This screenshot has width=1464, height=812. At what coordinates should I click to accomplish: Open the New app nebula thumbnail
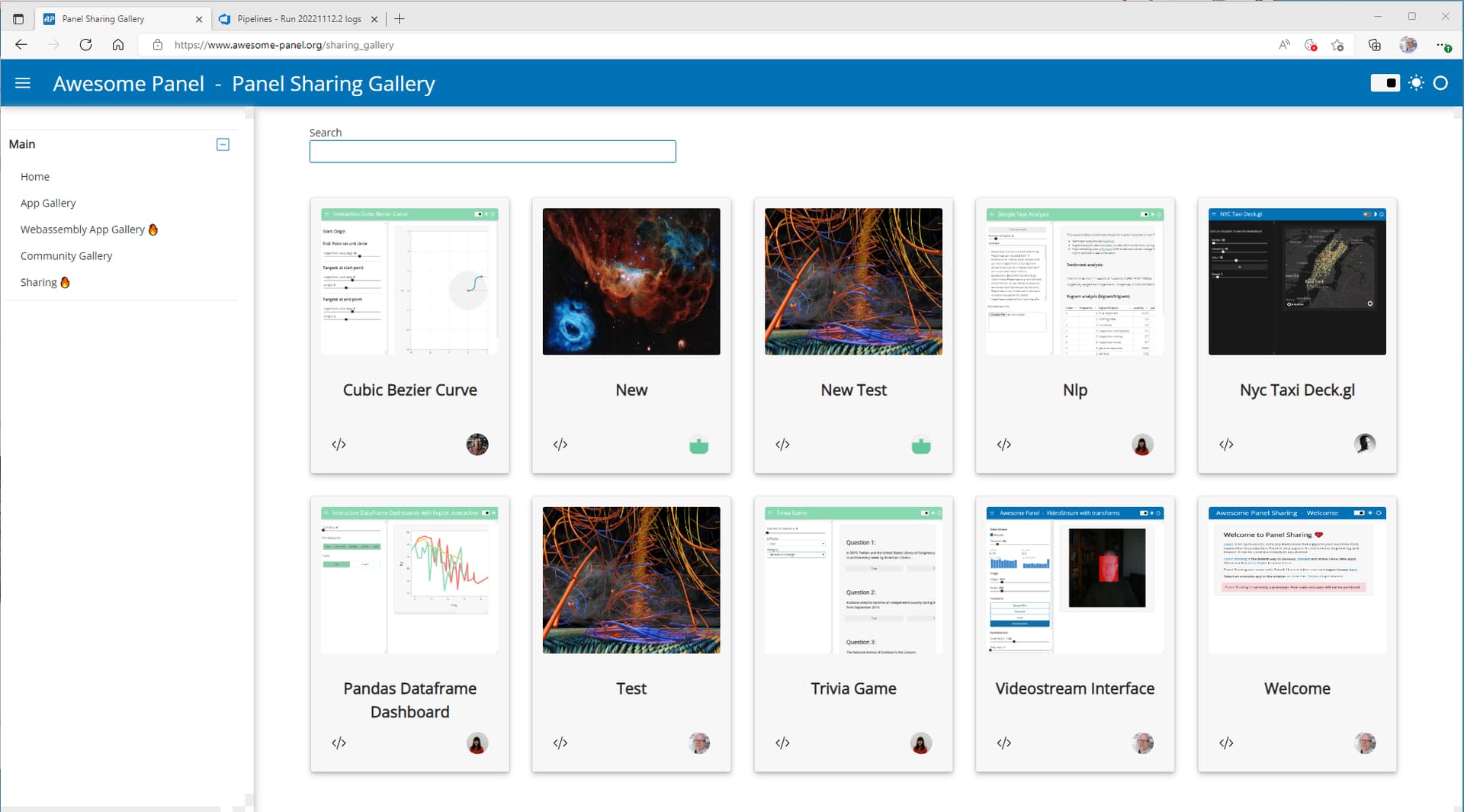point(631,281)
